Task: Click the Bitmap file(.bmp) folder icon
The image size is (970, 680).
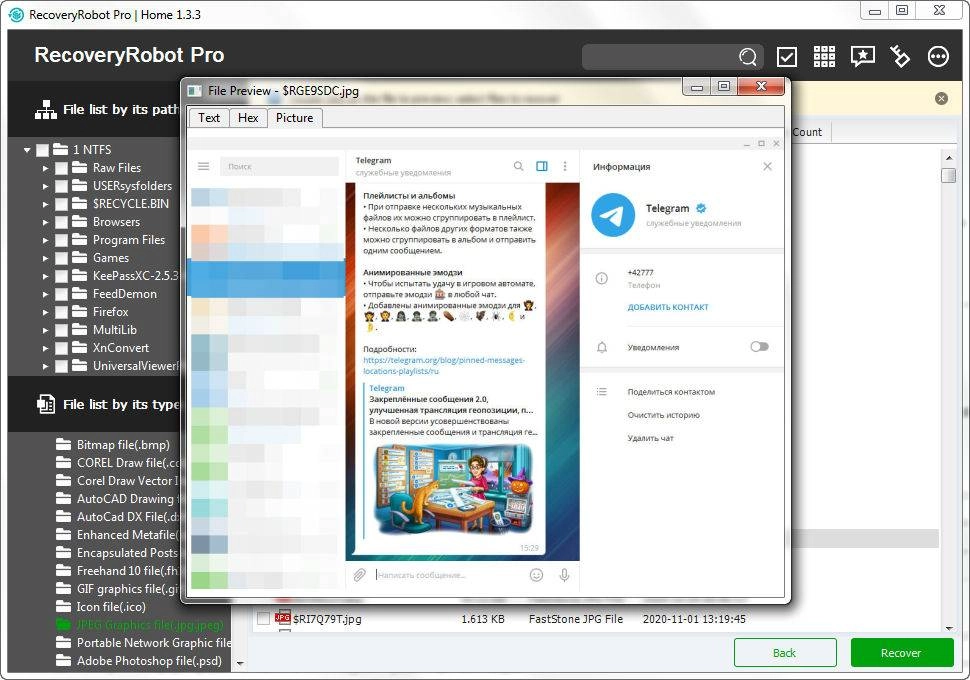Action: click(63, 444)
